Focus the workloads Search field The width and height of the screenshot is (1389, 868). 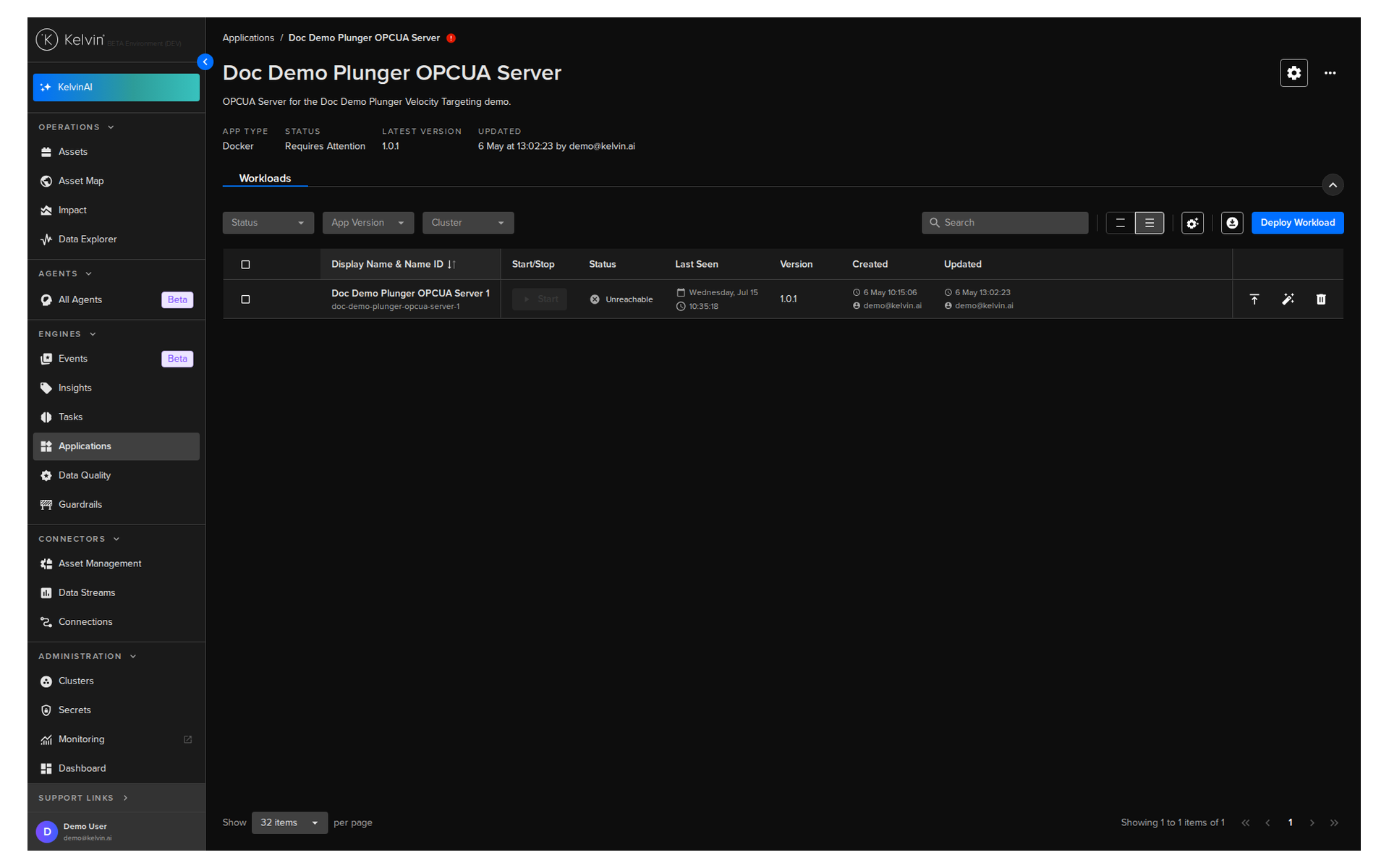point(1004,223)
